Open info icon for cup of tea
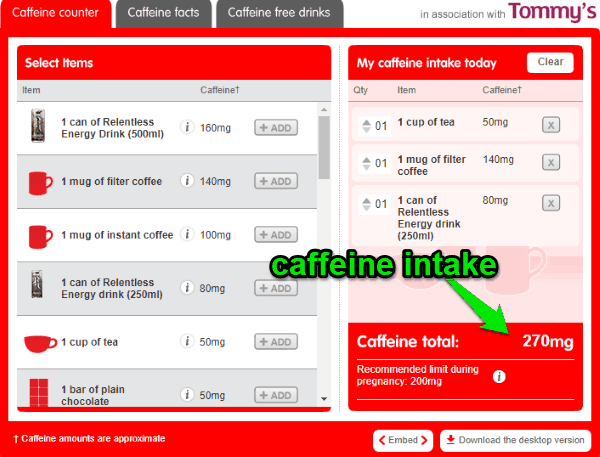Image resolution: width=600 pixels, height=457 pixels. [187, 341]
